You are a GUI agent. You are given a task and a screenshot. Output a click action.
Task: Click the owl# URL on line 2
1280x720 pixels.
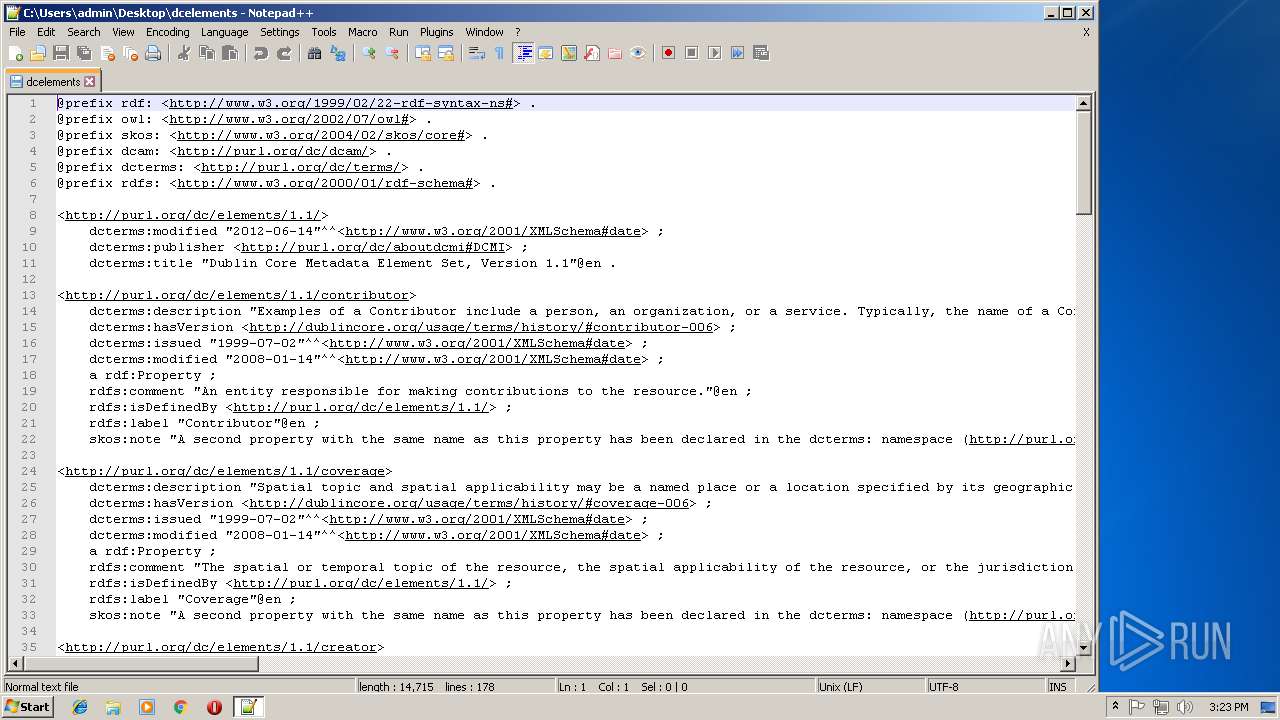click(x=289, y=119)
